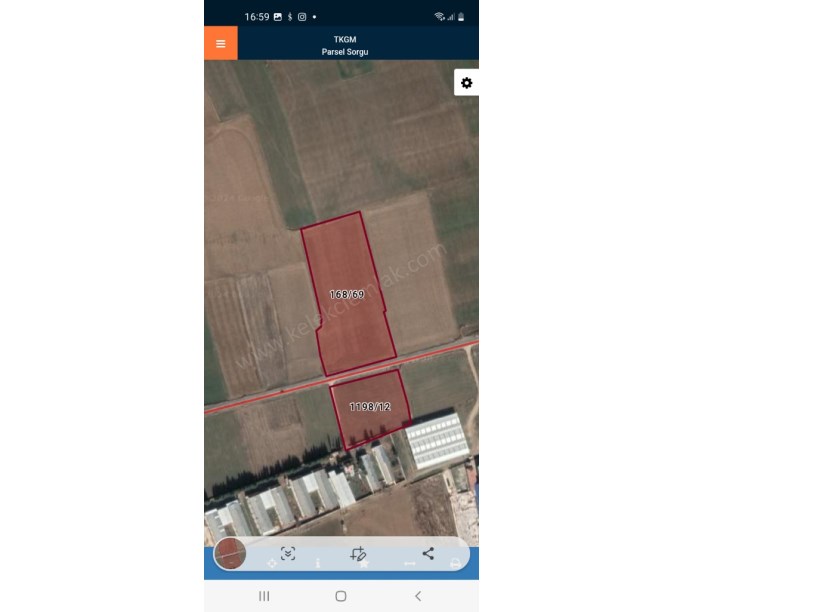Viewport: 816px width, 612px height.
Task: Open the round screenshot preview thumbnail
Action: click(230, 554)
